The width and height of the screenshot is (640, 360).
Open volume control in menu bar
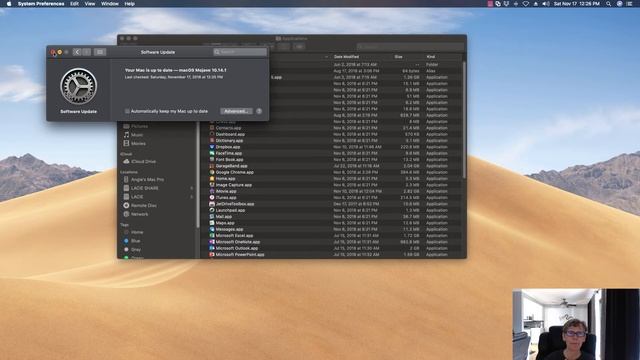click(x=546, y=4)
